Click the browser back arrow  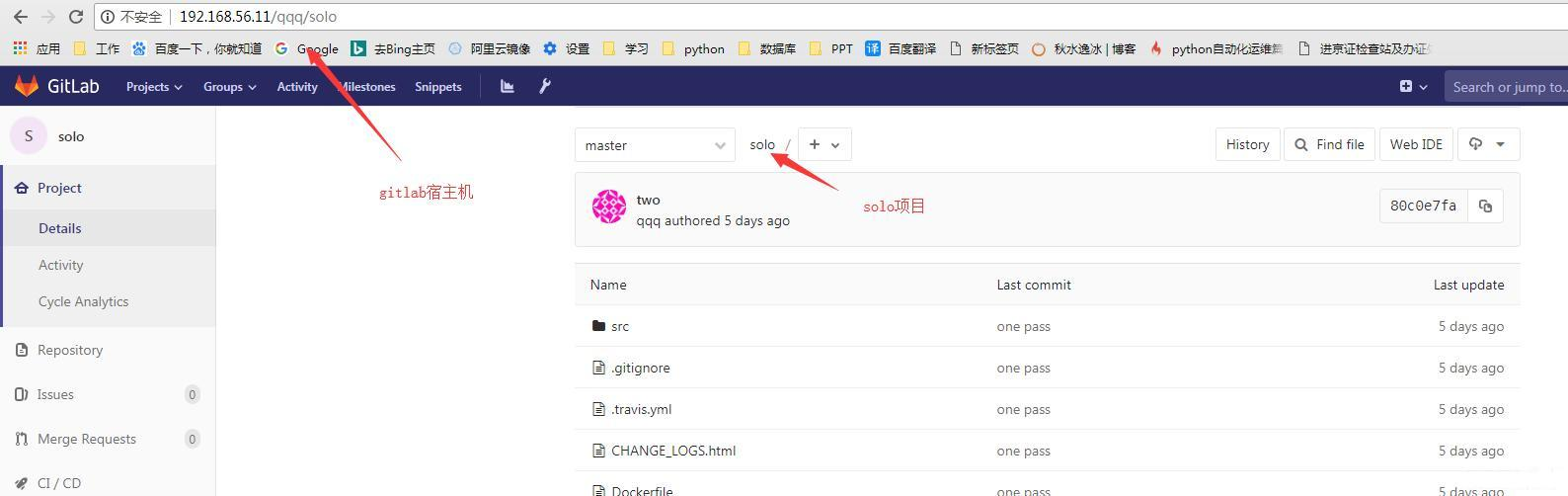point(20,17)
